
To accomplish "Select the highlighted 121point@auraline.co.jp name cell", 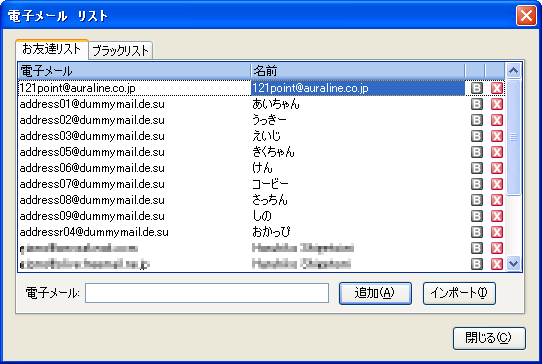I will point(358,88).
